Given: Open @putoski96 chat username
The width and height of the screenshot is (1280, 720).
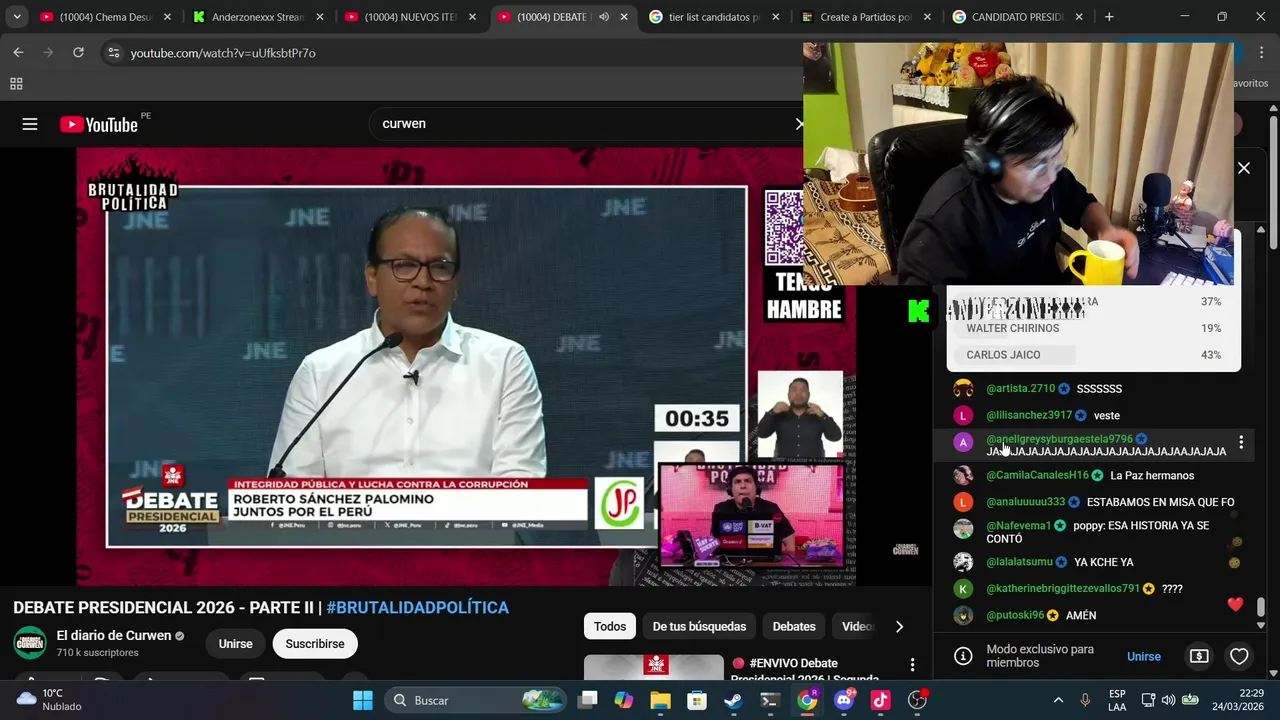Looking at the screenshot, I should click(1014, 616).
